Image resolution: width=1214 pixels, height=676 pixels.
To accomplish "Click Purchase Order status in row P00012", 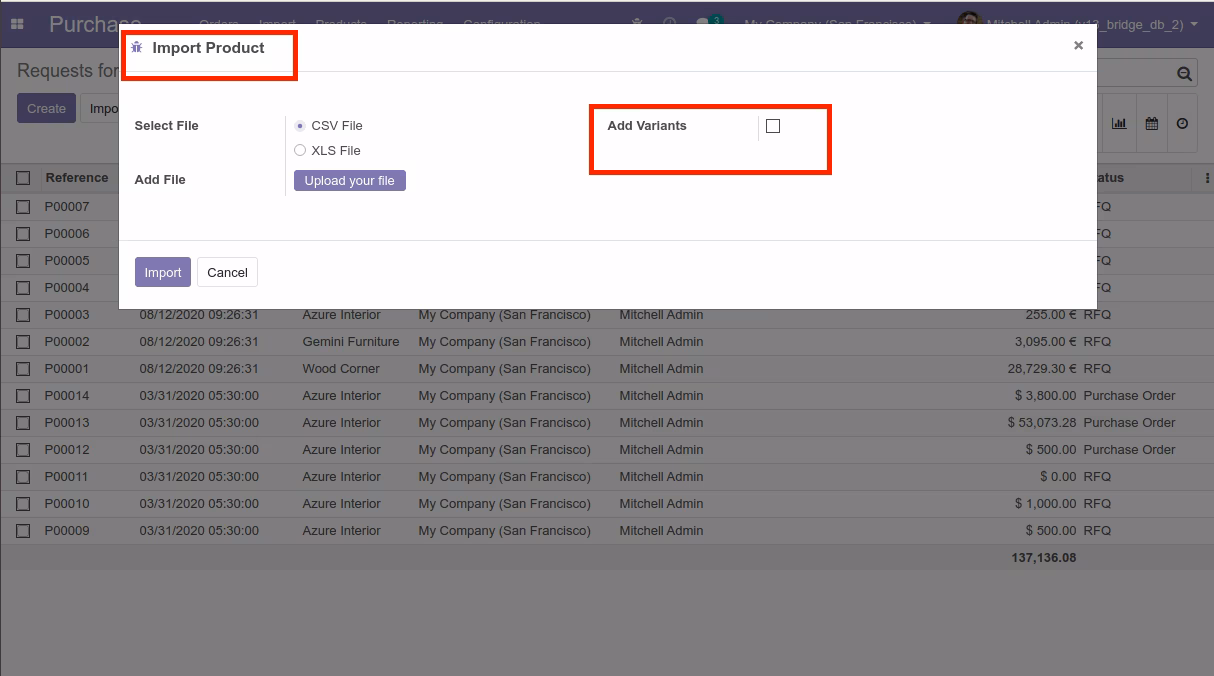I will 1129,450.
